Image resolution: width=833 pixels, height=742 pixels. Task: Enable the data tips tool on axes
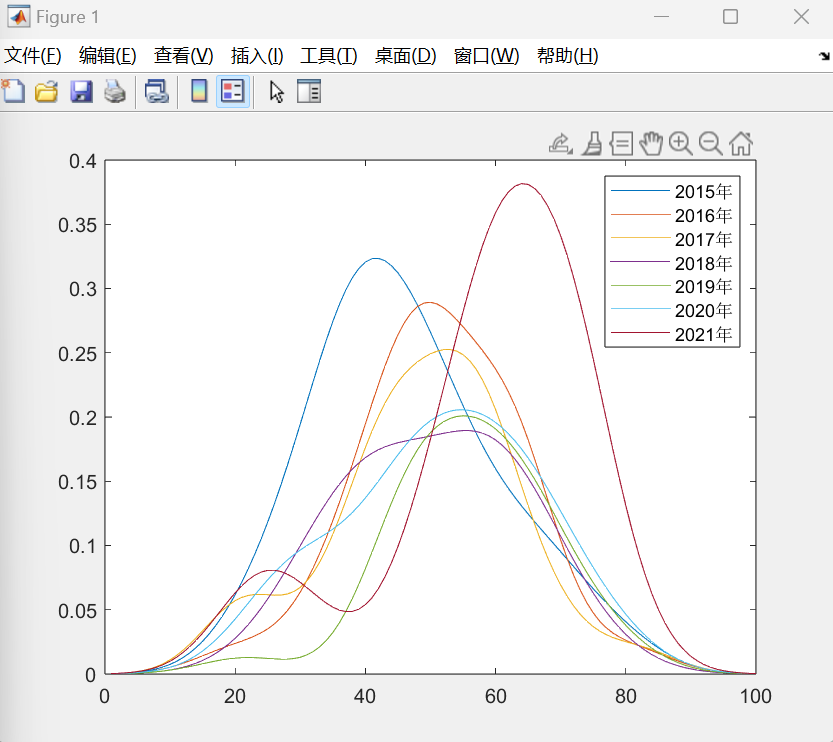(x=621, y=143)
